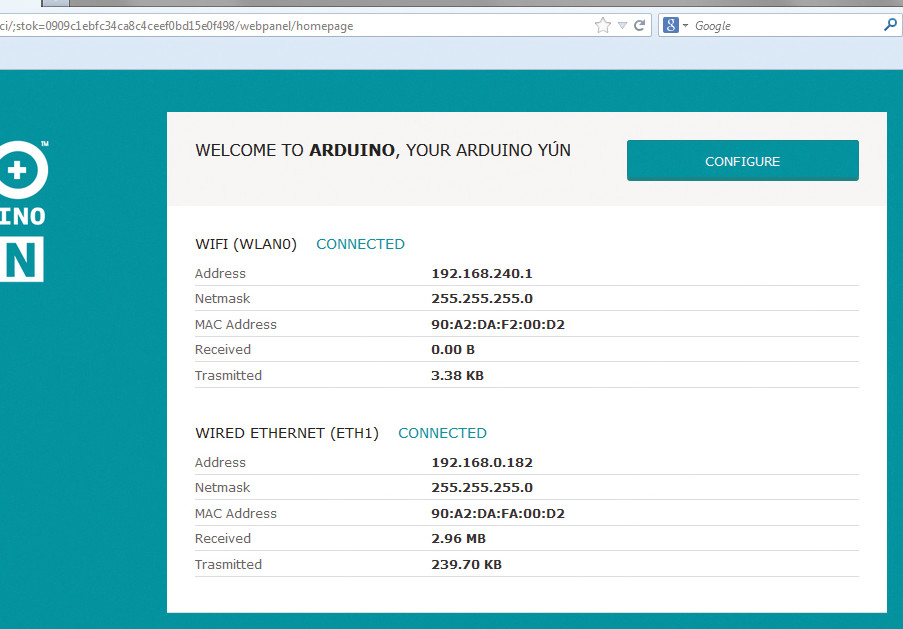Click the CONNECTED status next to WIFI
903x629 pixels.
(x=361, y=244)
